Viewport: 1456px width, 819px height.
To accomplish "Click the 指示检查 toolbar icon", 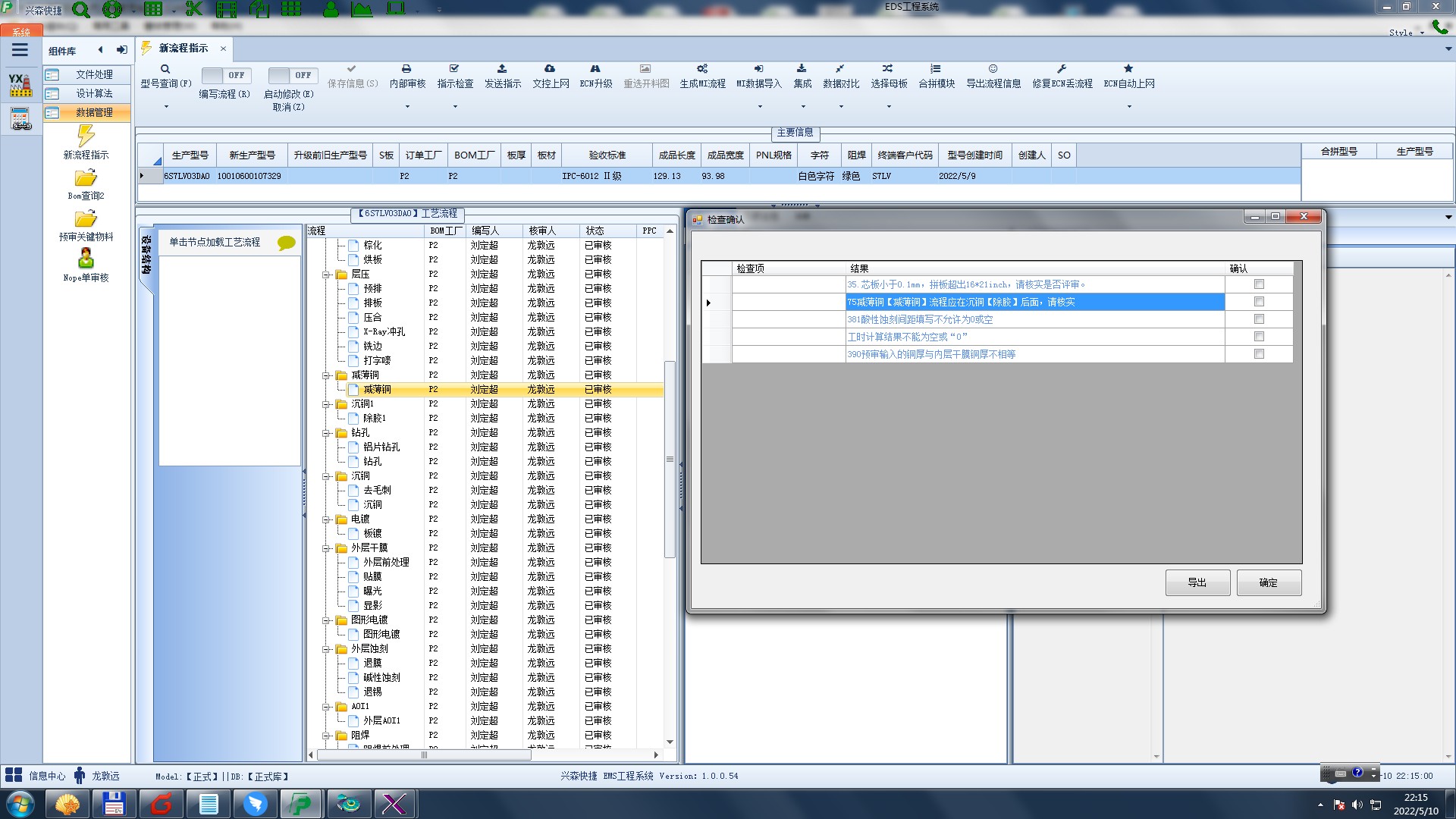I will click(x=454, y=69).
